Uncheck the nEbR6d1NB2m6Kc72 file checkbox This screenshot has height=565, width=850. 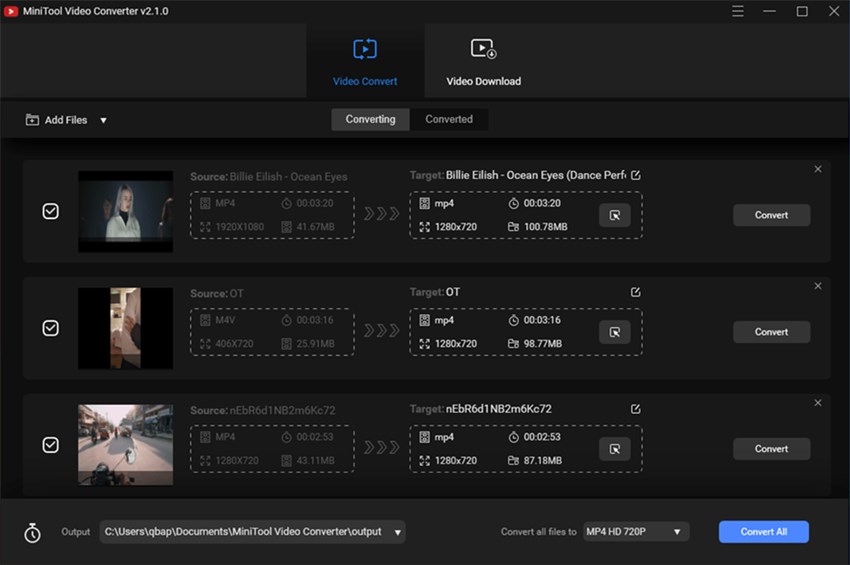(x=50, y=445)
